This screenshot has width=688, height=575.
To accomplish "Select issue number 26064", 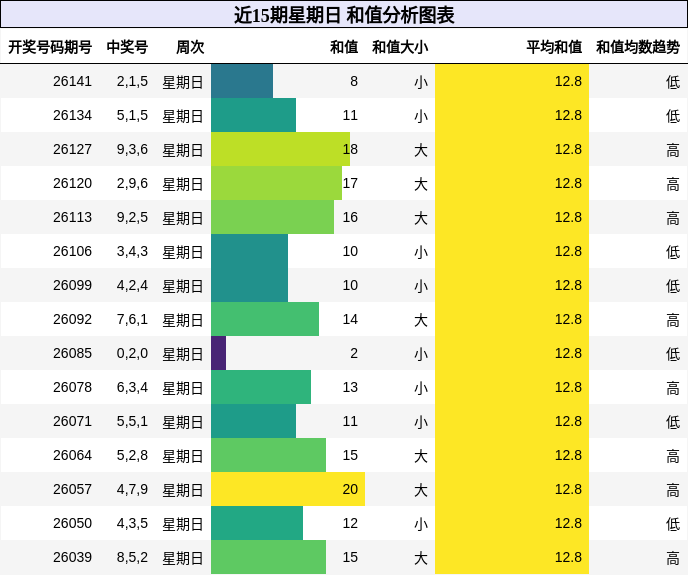I will click(72, 455).
